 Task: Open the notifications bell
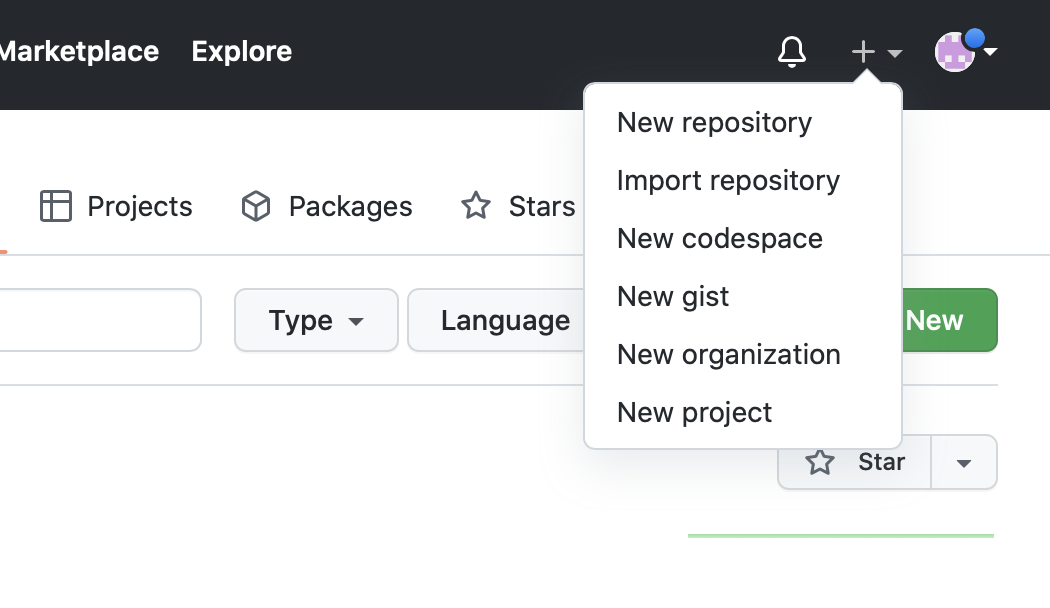point(791,52)
